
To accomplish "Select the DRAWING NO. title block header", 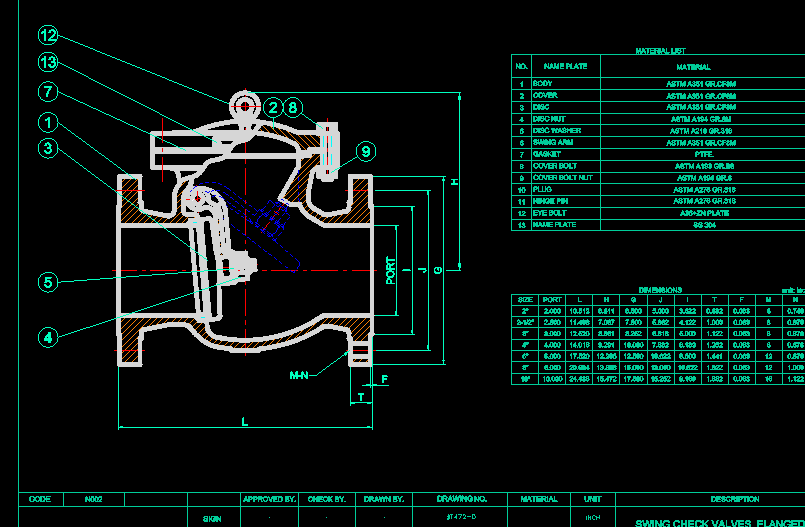I will (x=460, y=499).
